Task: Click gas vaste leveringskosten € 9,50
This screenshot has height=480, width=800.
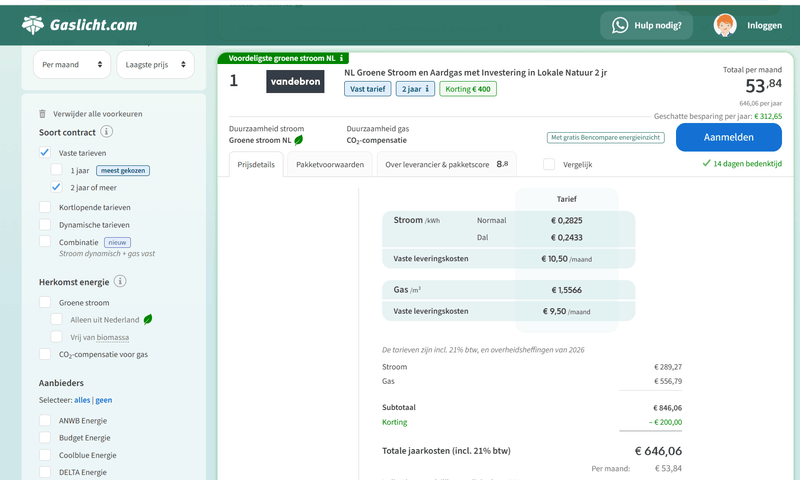Action: [555, 311]
